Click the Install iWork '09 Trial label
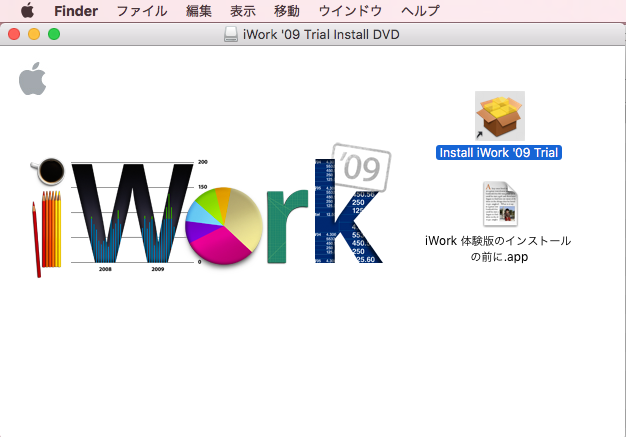This screenshot has height=437, width=626. (499, 152)
